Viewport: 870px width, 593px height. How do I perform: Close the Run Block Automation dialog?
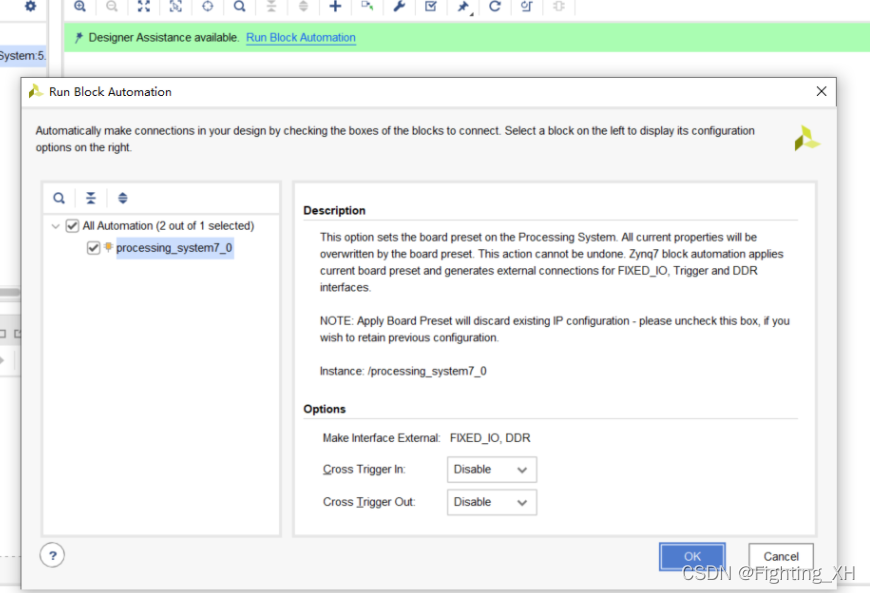click(822, 92)
